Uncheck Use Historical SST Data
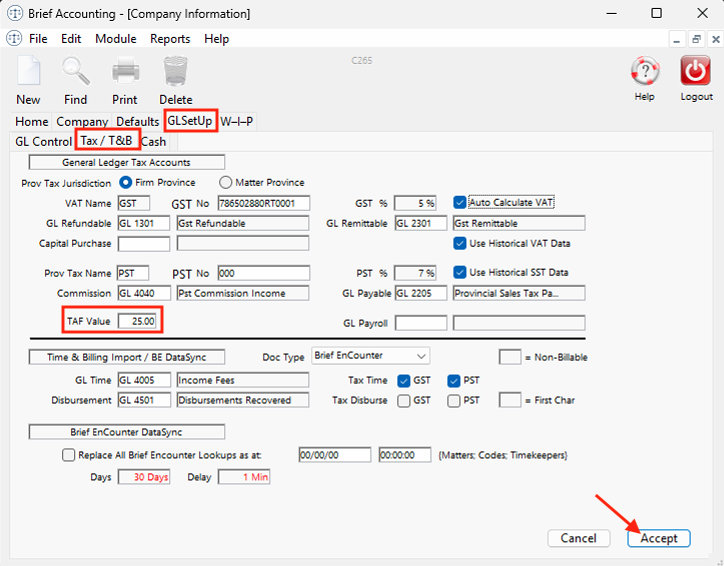This screenshot has width=724, height=566. pyautogui.click(x=459, y=272)
